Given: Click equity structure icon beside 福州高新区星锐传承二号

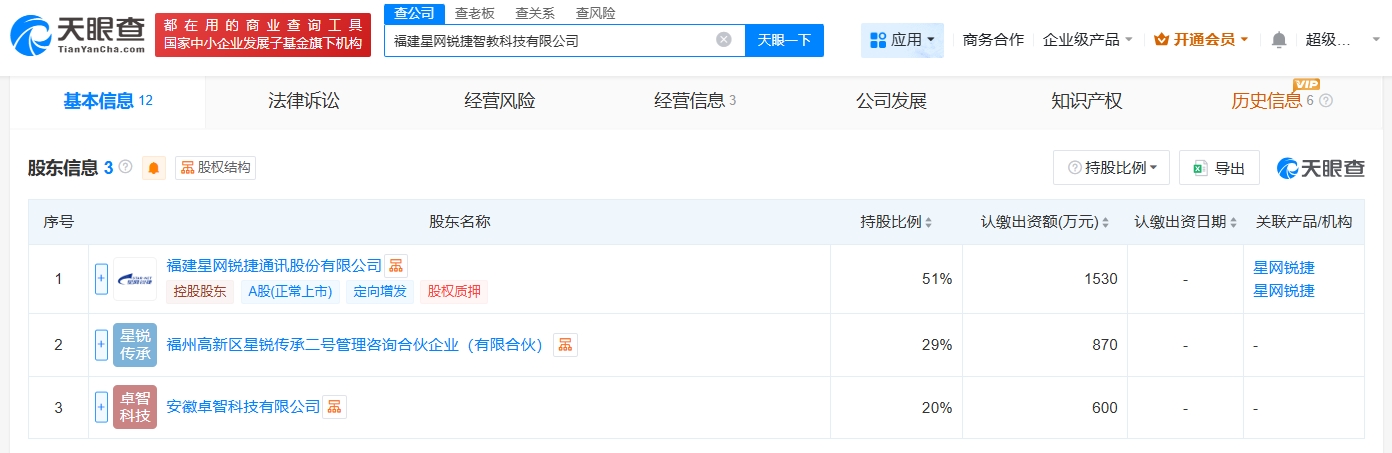Looking at the screenshot, I should 565,345.
